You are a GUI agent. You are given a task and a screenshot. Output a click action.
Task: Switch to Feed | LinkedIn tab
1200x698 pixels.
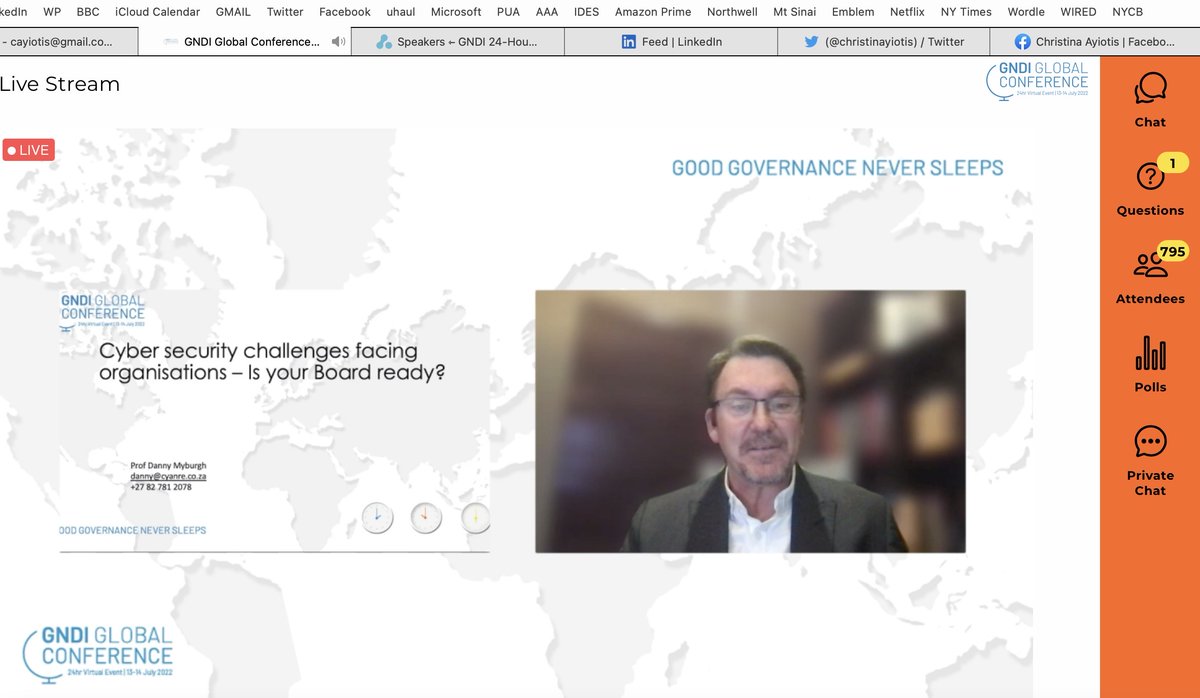tap(671, 42)
